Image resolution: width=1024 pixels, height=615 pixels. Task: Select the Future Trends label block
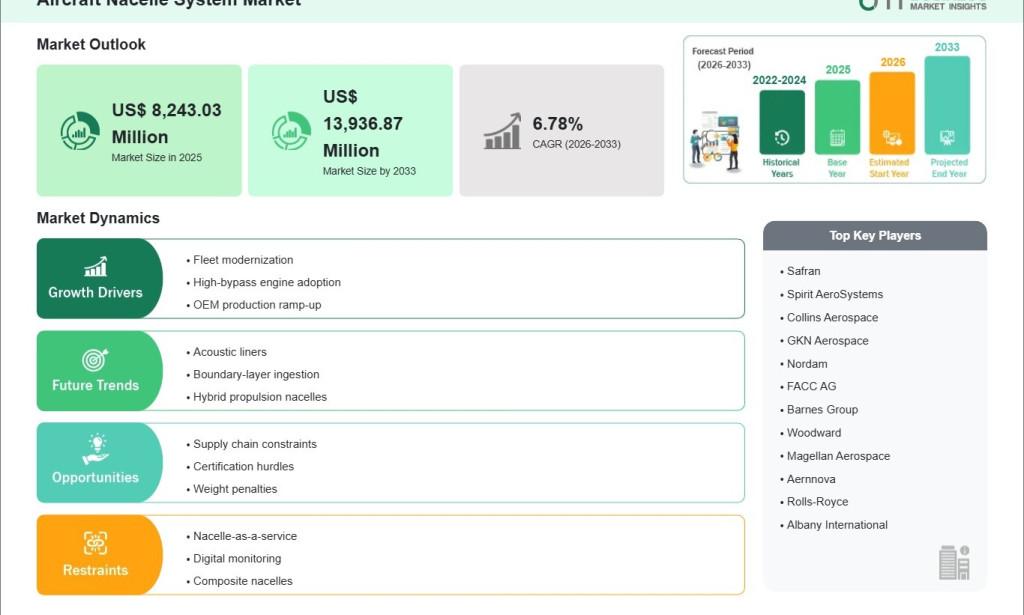click(99, 371)
